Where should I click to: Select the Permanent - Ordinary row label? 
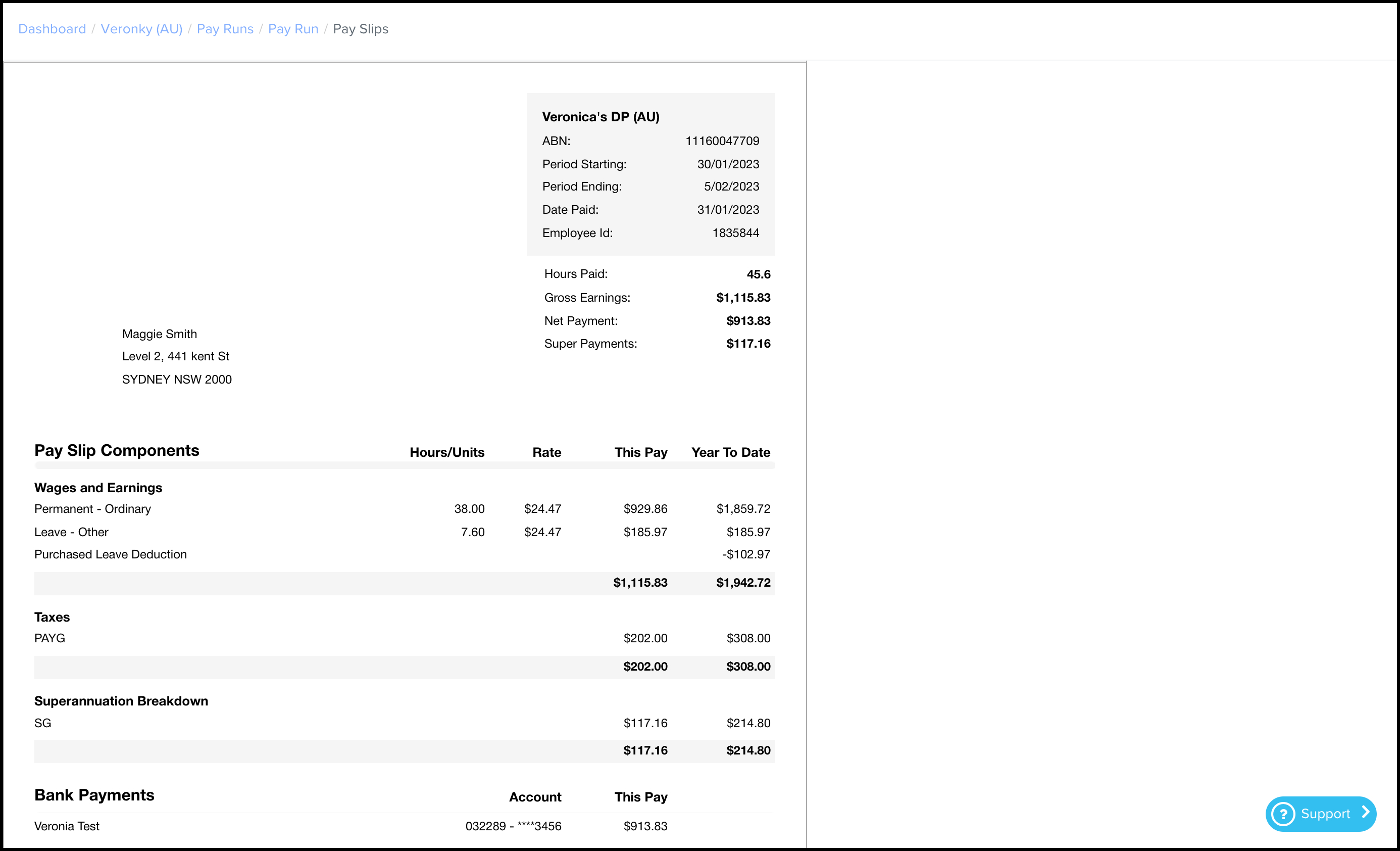92,509
